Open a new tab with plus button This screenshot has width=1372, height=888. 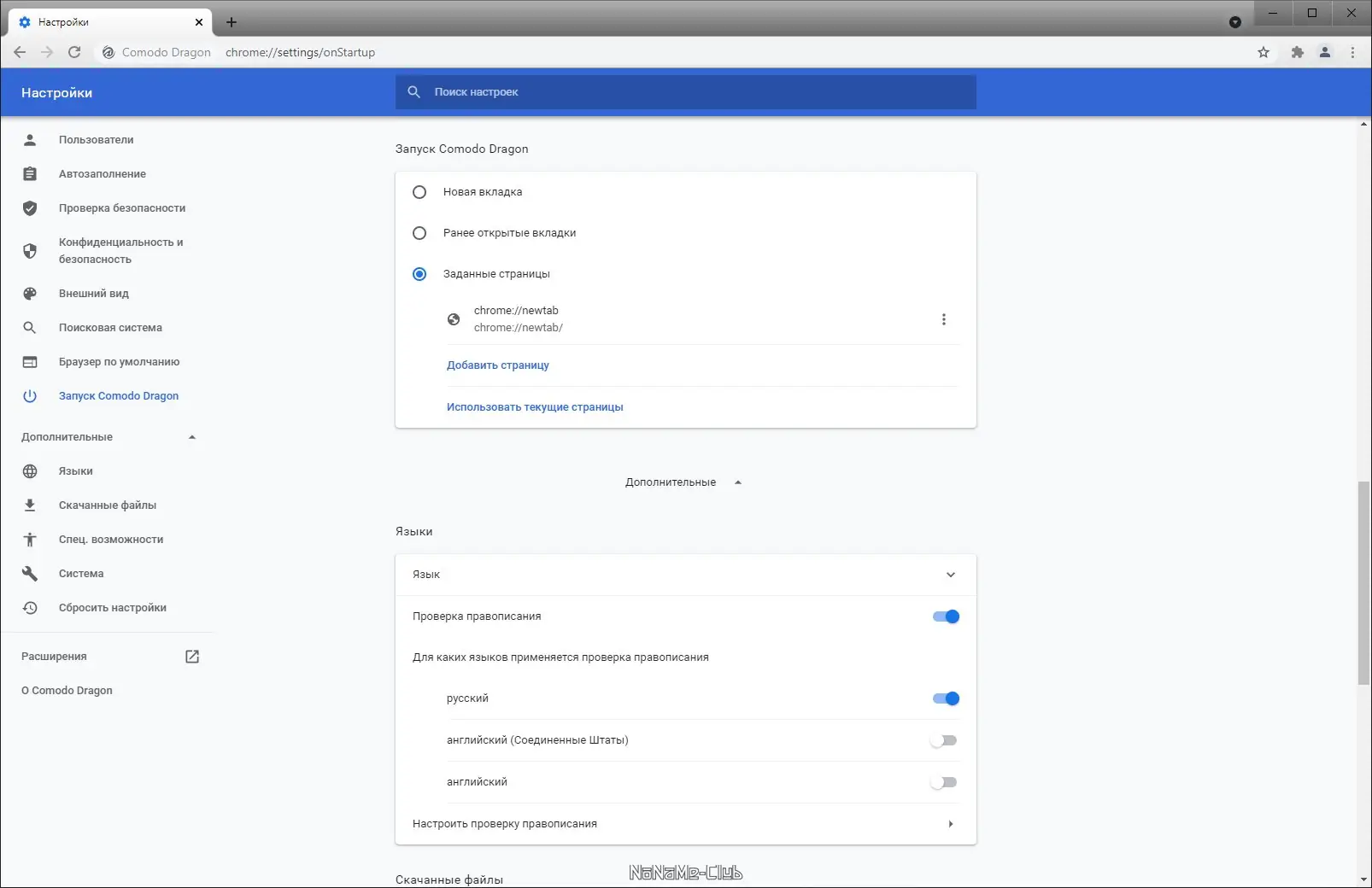coord(231,22)
